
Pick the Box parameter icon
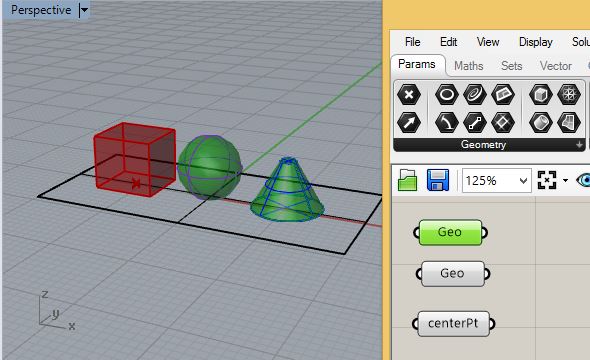coord(541,94)
